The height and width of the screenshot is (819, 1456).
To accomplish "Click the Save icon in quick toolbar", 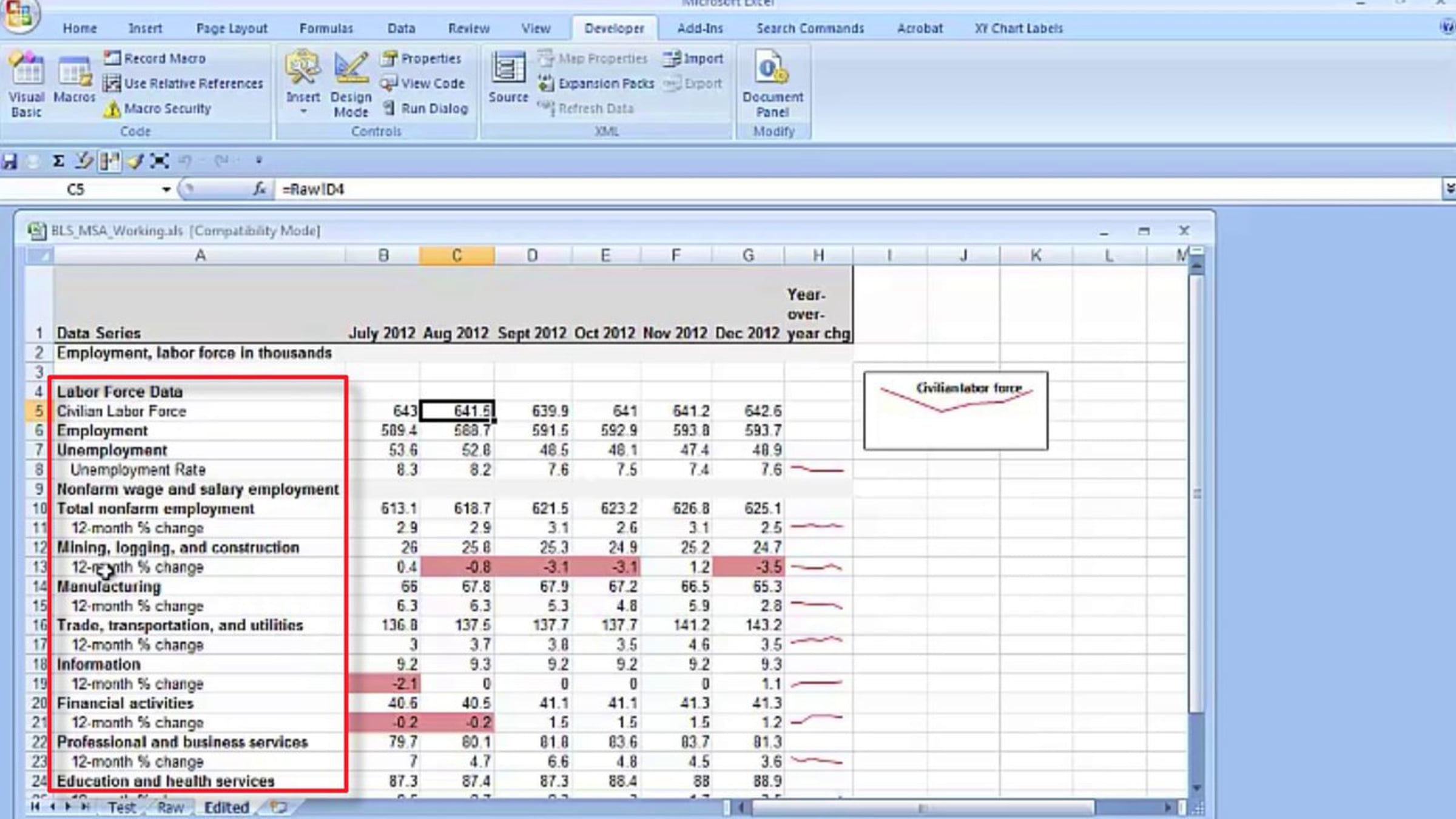I will (x=10, y=161).
